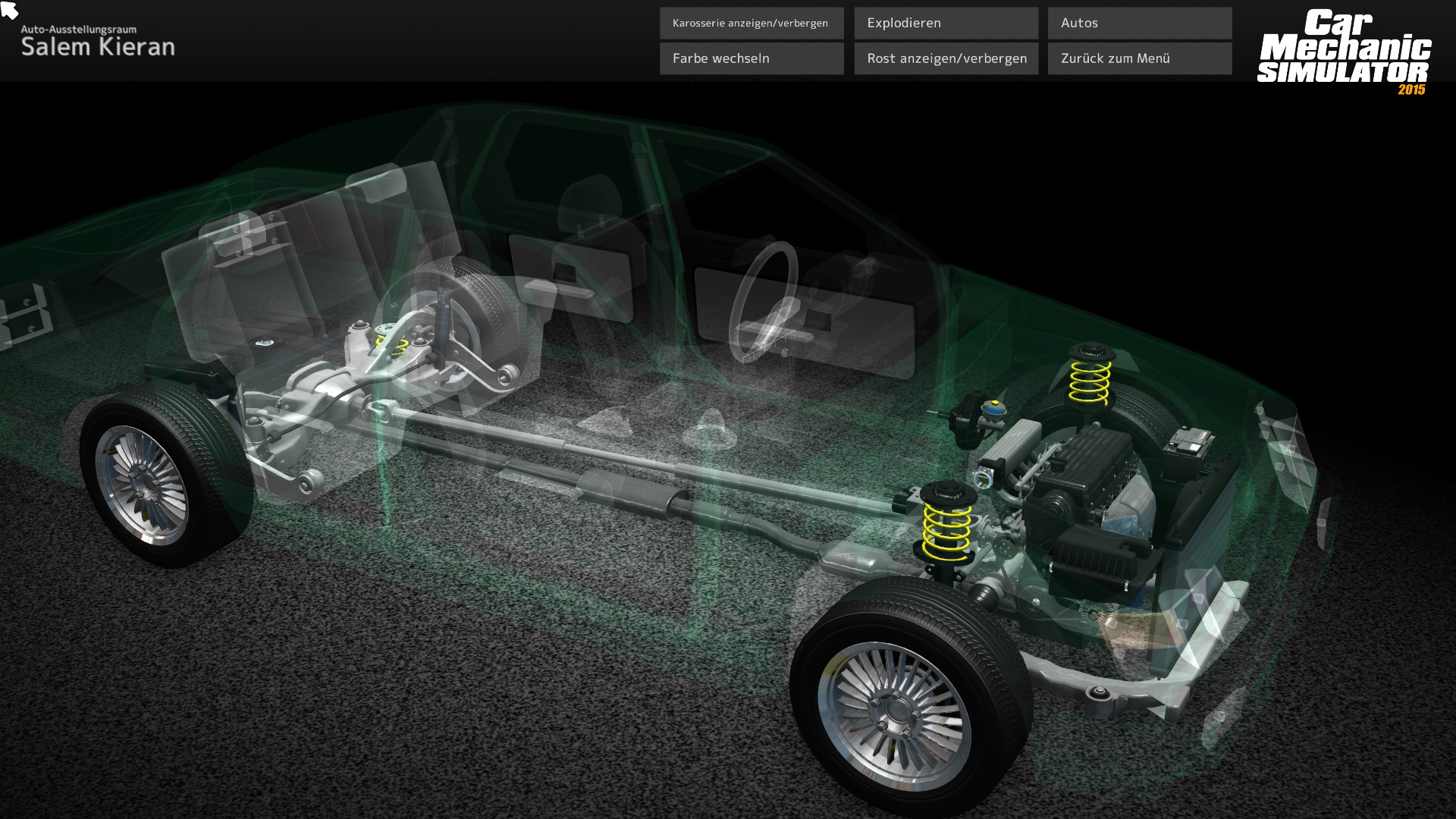Click the battery in engine bay
The height and width of the screenshot is (819, 1456).
1189,442
